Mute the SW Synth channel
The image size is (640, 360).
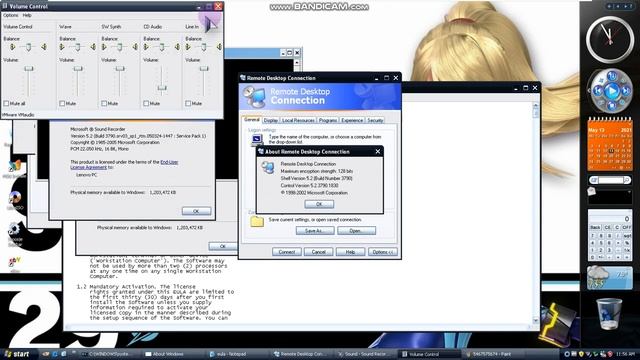tap(104, 103)
